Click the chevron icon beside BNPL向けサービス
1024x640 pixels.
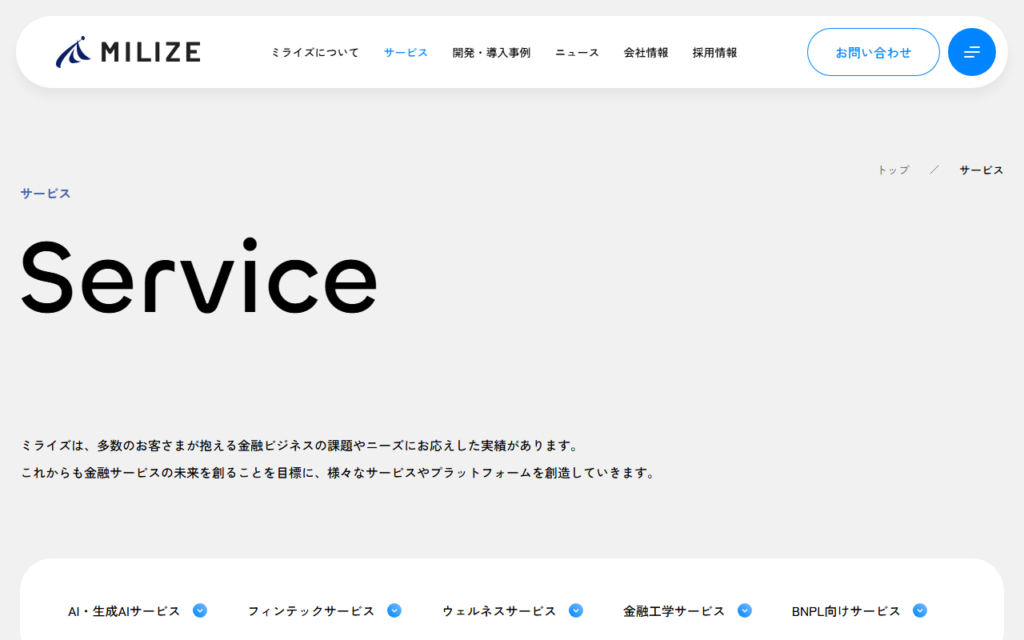point(920,611)
